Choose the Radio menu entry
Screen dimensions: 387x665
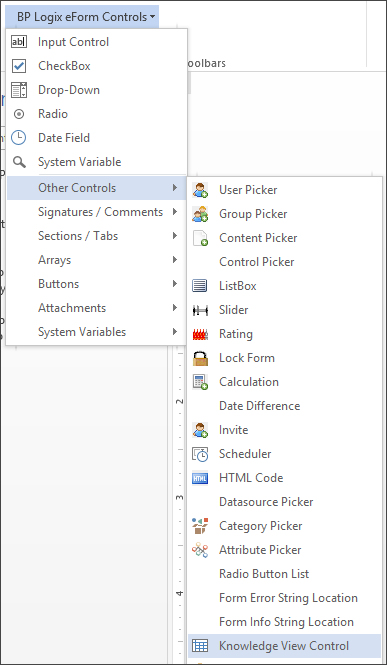click(x=97, y=114)
